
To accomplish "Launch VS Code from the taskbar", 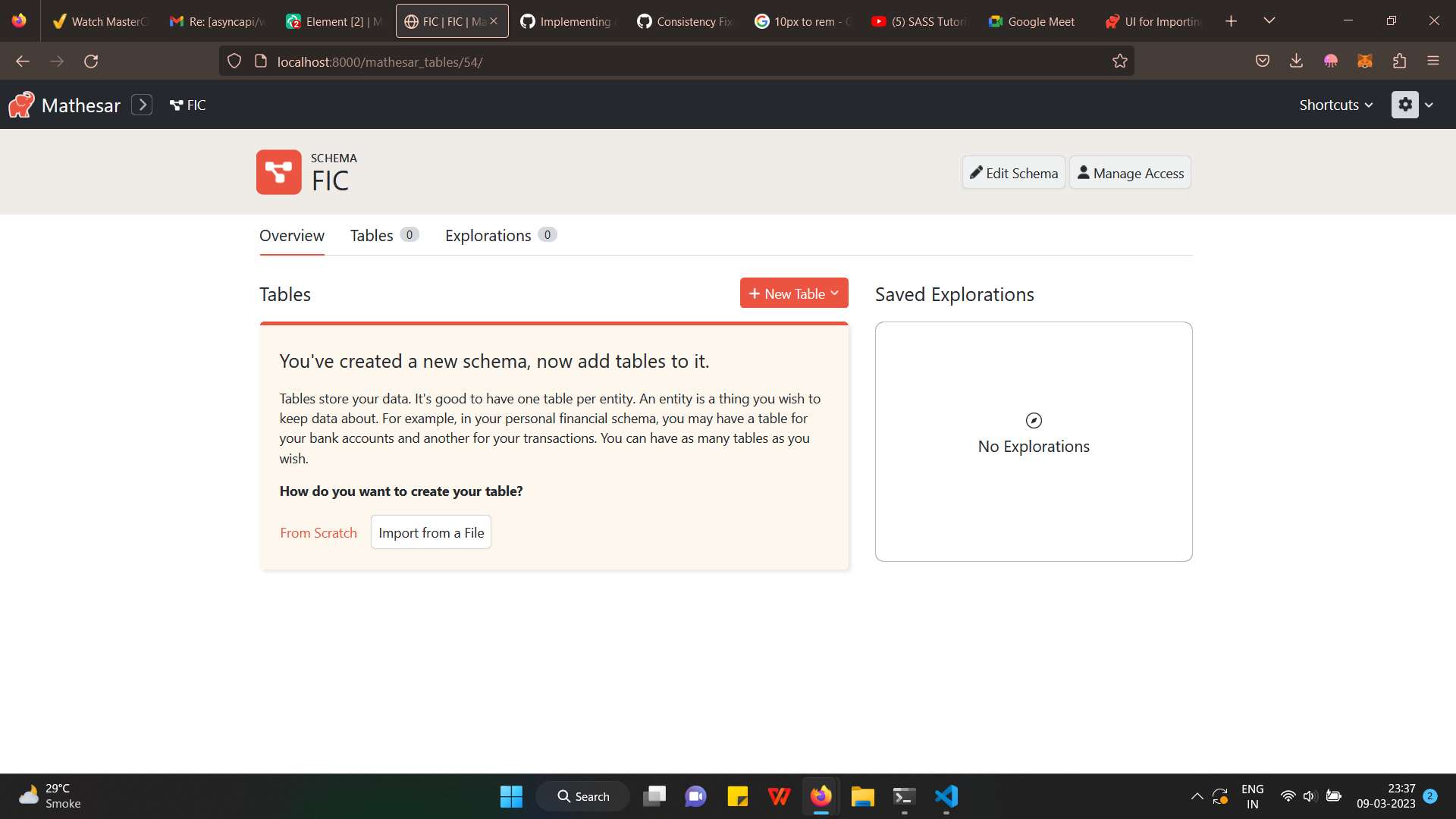I will (x=945, y=796).
